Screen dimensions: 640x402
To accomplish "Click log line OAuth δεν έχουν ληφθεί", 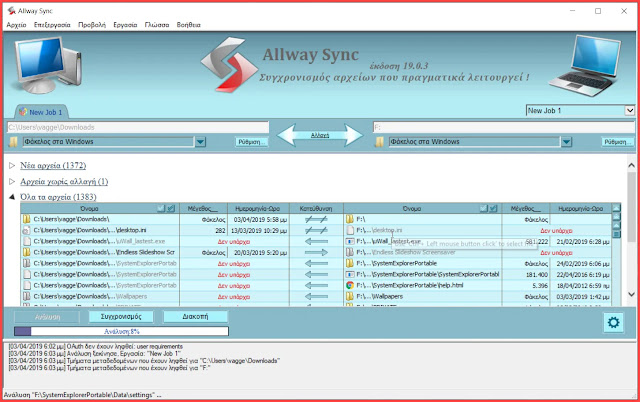I will pyautogui.click(x=96, y=346).
